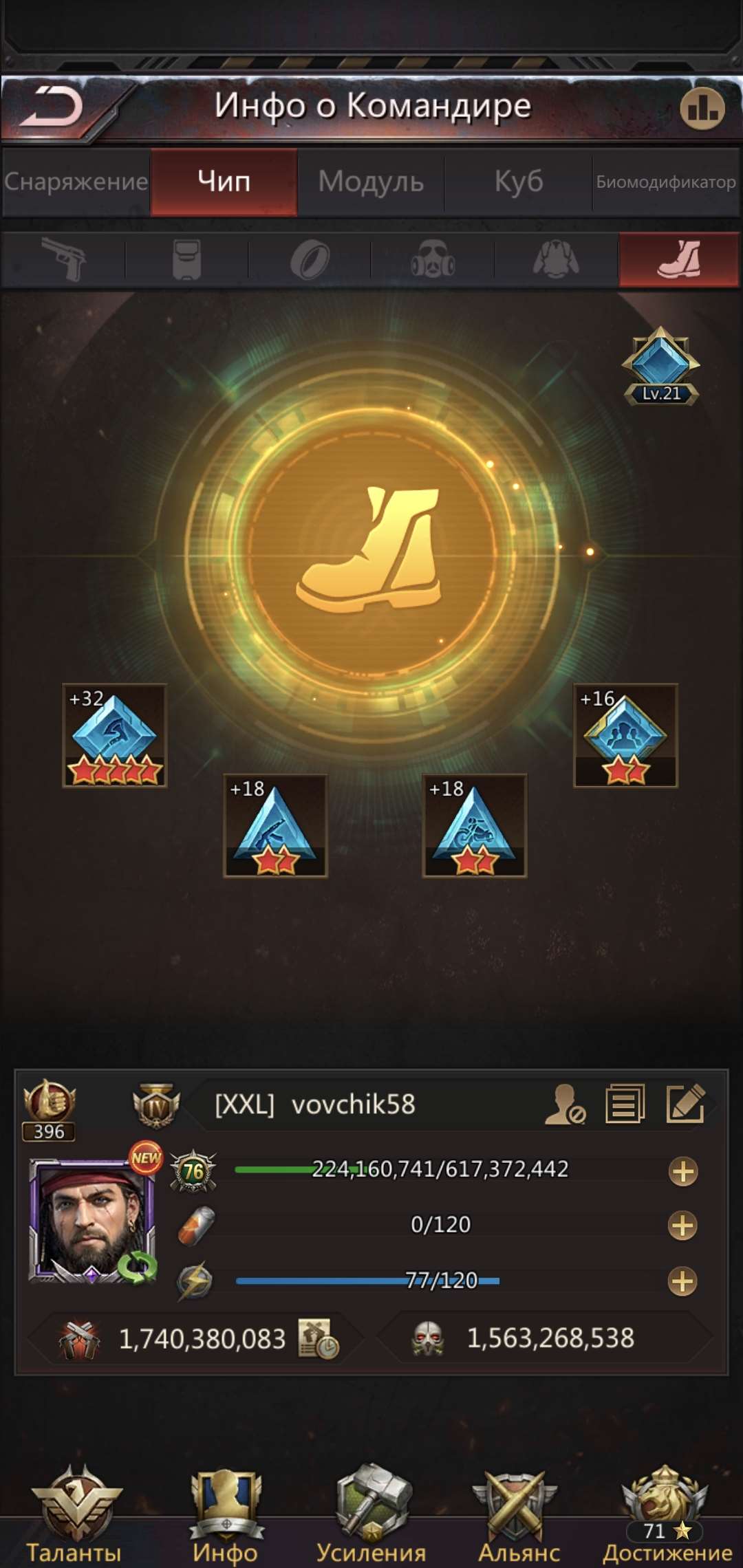Image resolution: width=743 pixels, height=1568 pixels.
Task: Open the Биомодификатор tab
Action: pos(666,182)
